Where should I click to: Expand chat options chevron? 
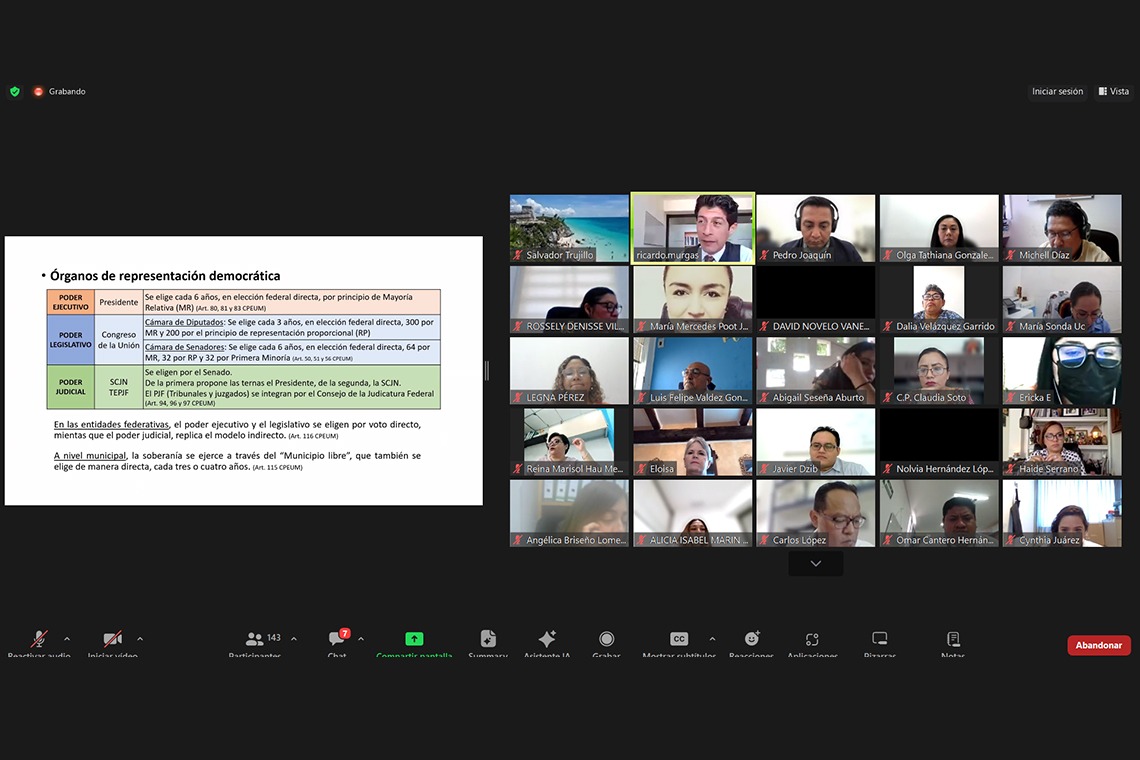pyautogui.click(x=361, y=639)
